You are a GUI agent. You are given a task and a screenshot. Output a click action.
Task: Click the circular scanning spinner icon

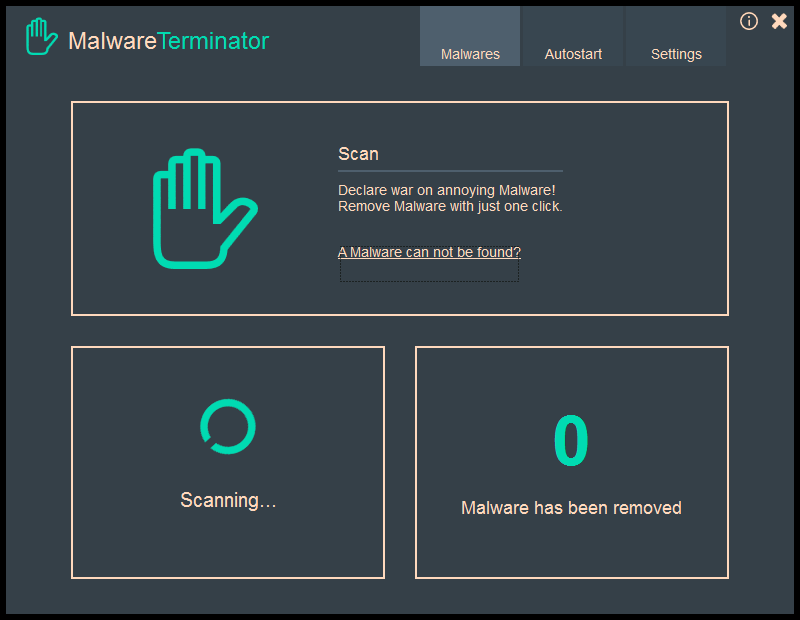tap(228, 427)
